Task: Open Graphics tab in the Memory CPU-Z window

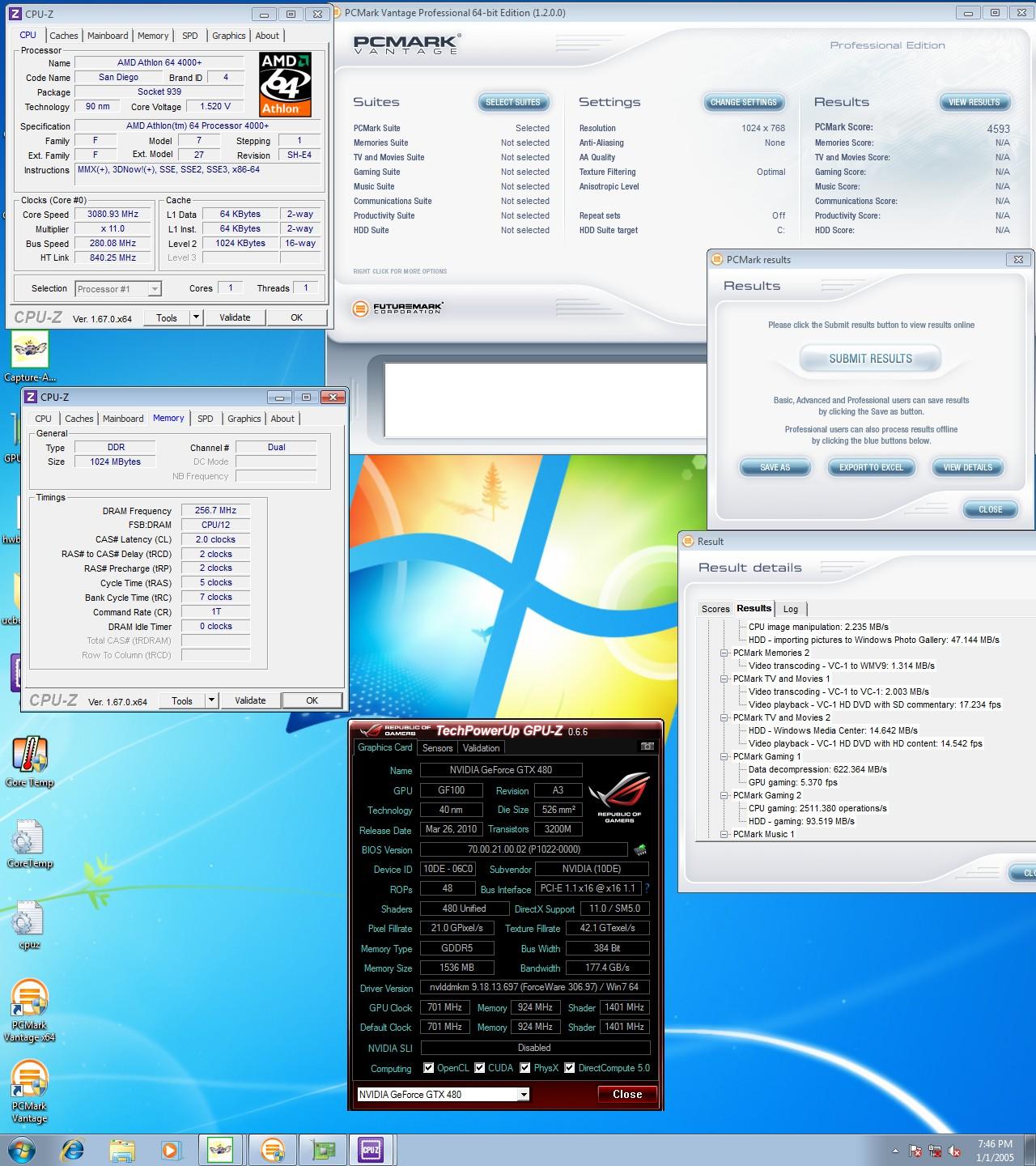Action: pos(244,419)
